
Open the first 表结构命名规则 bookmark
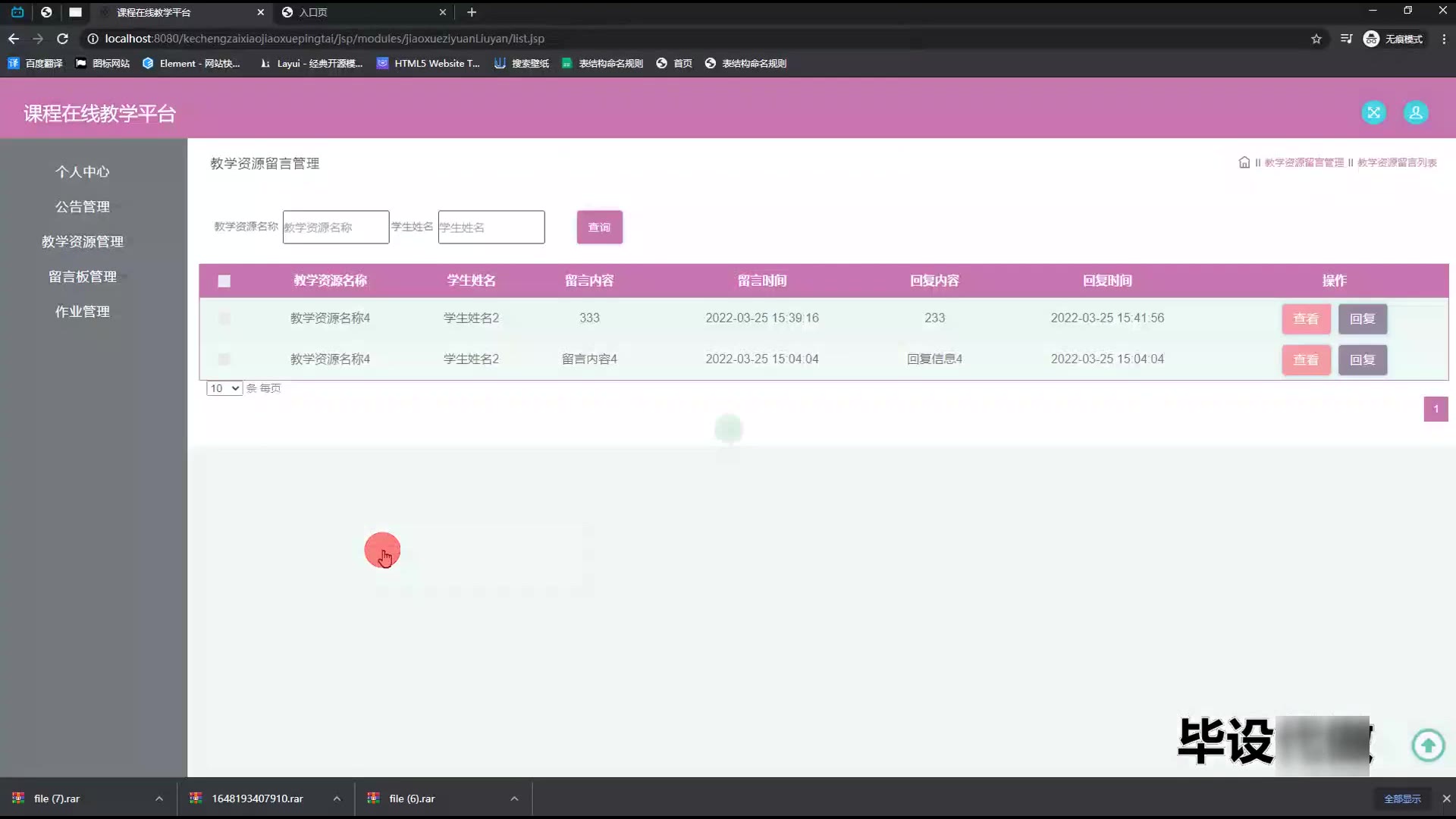(602, 64)
